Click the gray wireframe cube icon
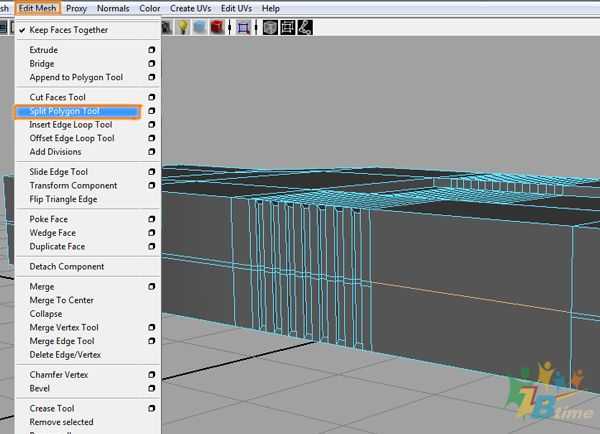 click(270, 27)
